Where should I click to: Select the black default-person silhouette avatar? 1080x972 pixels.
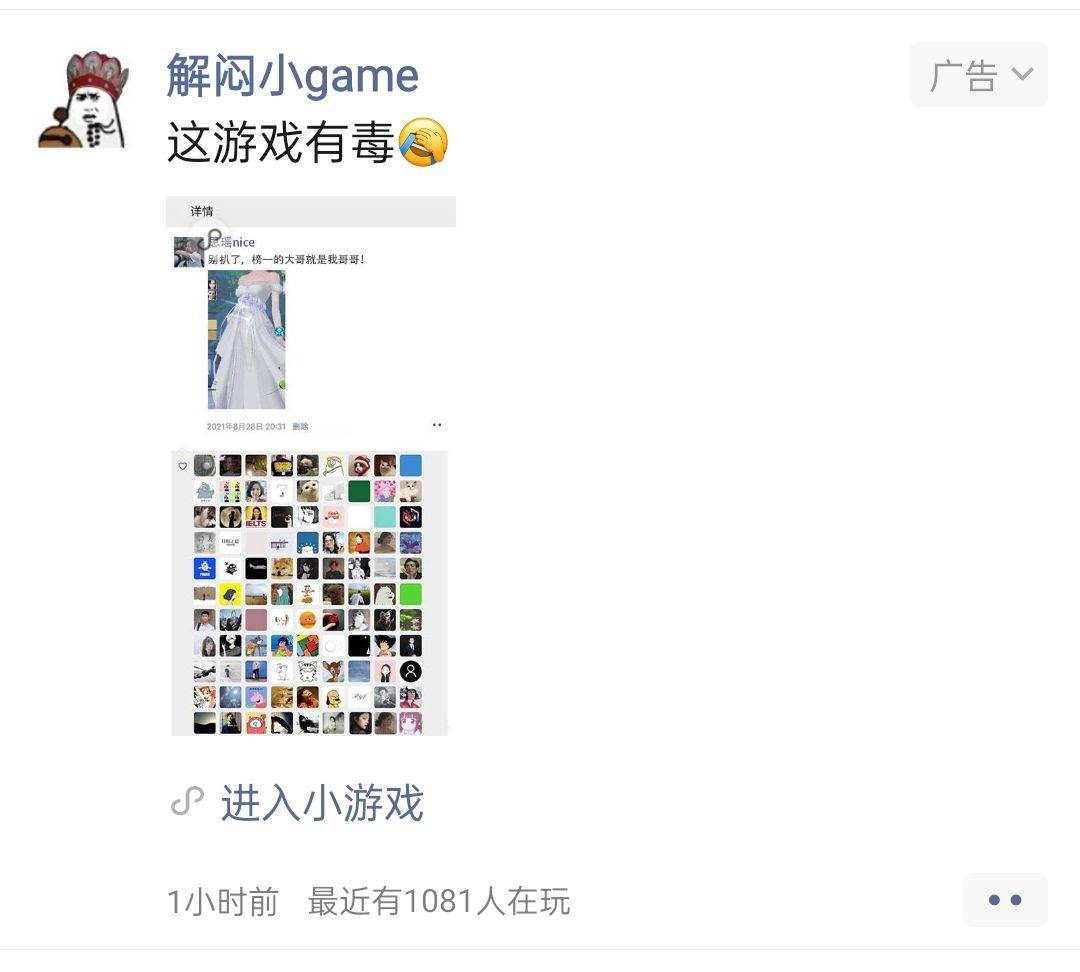tap(411, 671)
